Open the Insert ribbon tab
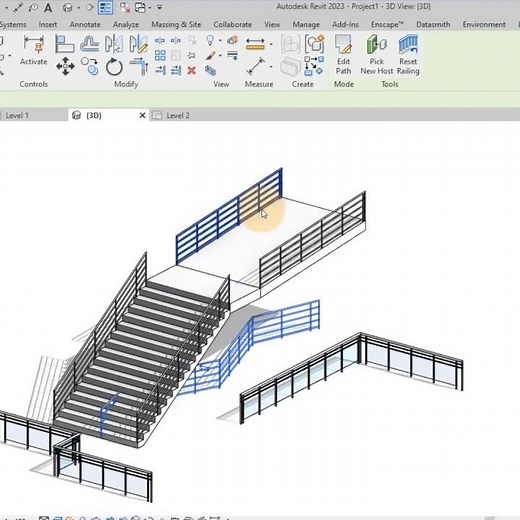The width and height of the screenshot is (520, 520). click(x=48, y=24)
